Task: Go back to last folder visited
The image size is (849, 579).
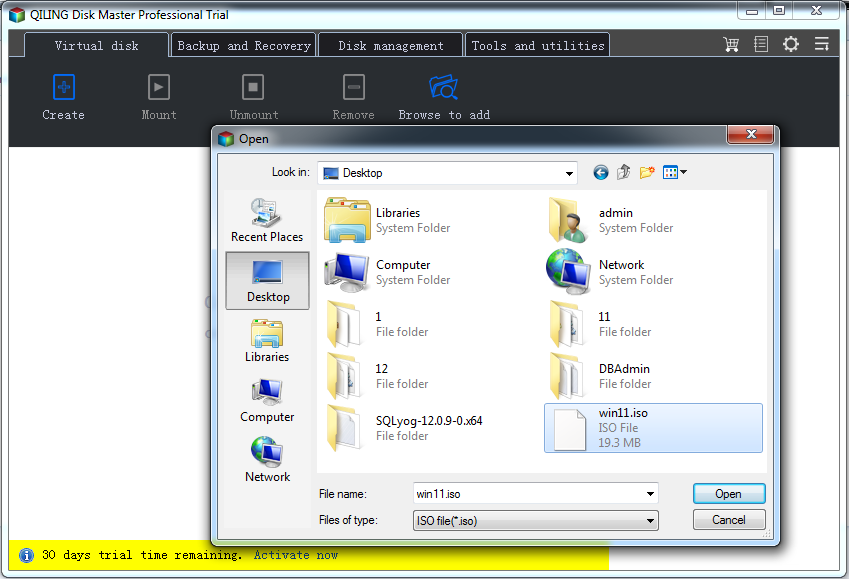Action: (x=600, y=173)
